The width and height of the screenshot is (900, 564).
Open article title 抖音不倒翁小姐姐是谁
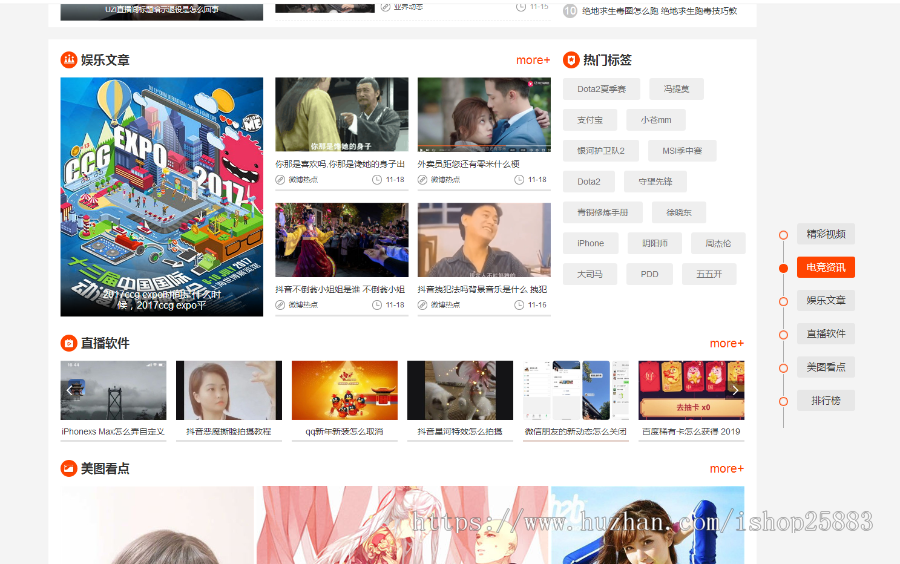coord(340,289)
